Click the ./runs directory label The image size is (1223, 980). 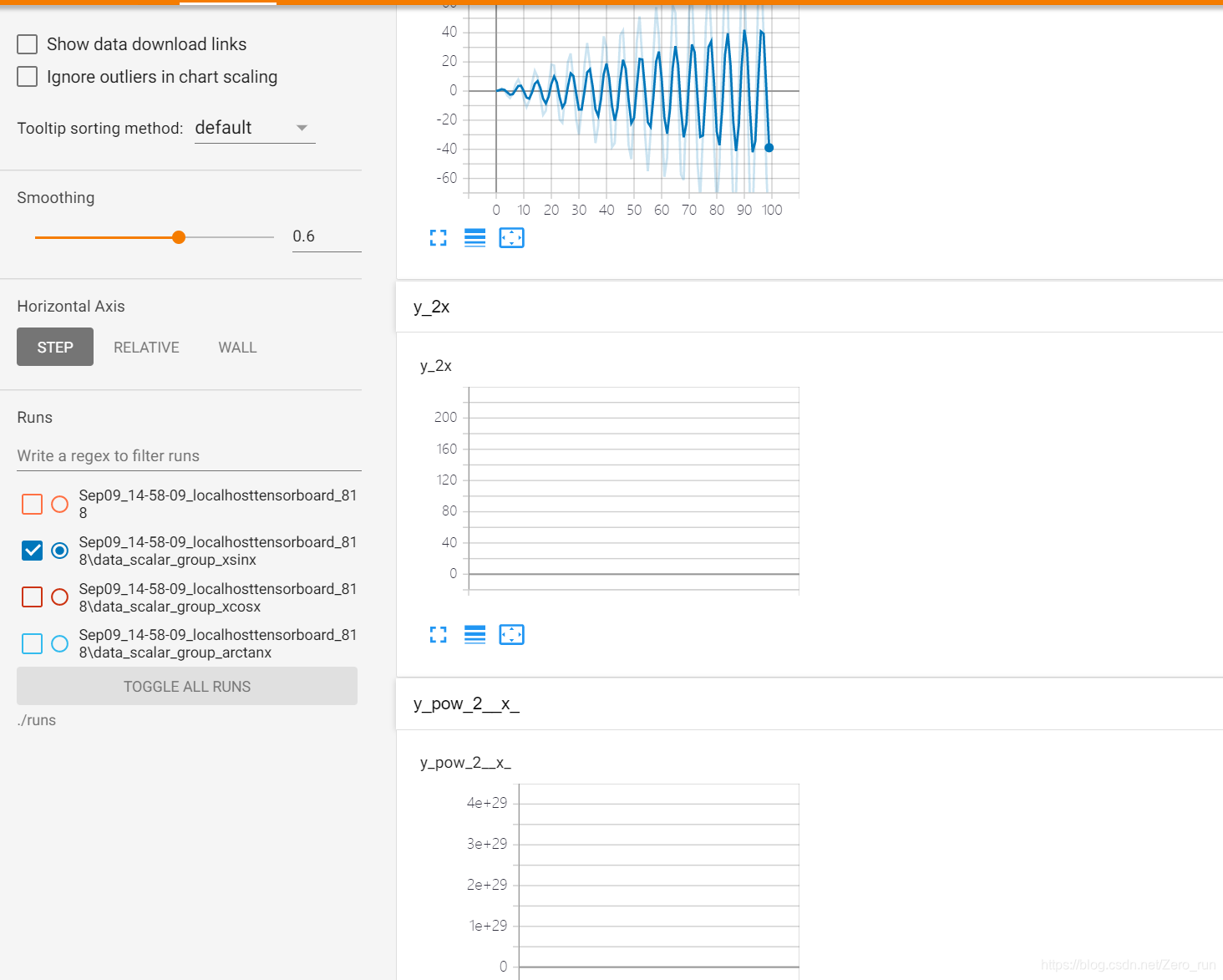37,720
